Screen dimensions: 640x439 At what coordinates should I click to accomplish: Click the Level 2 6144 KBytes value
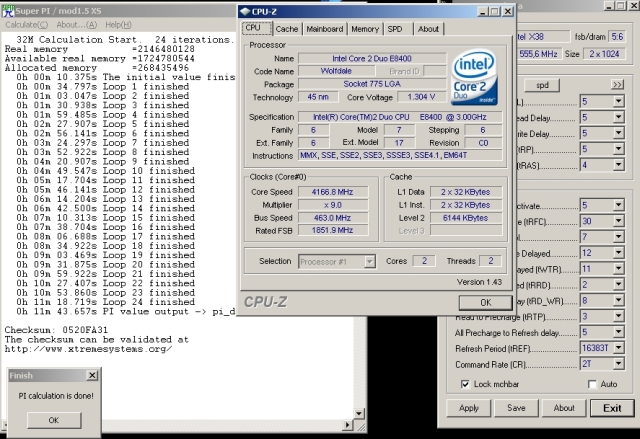click(466, 218)
